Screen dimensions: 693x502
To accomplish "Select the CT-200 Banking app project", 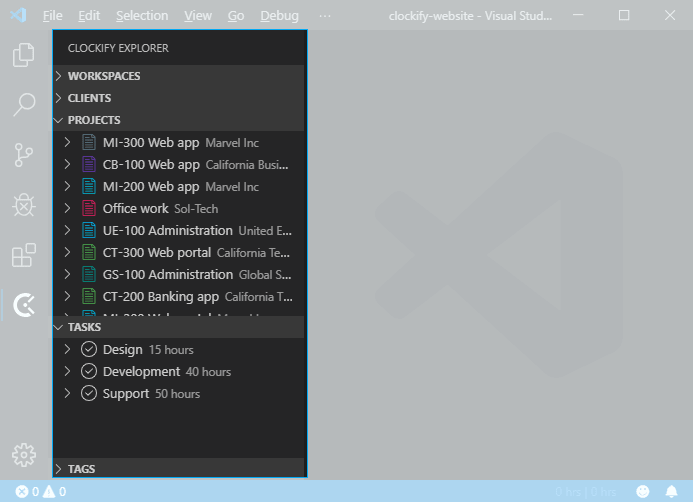I will tap(179, 297).
